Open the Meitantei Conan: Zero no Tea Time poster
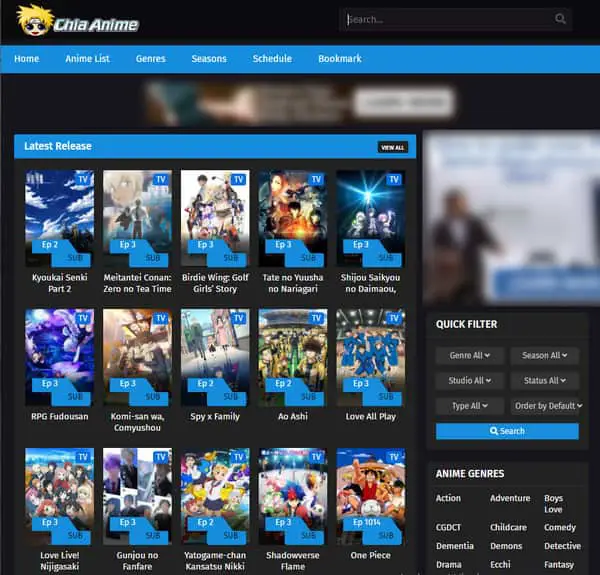The height and width of the screenshot is (575, 600). point(137,218)
